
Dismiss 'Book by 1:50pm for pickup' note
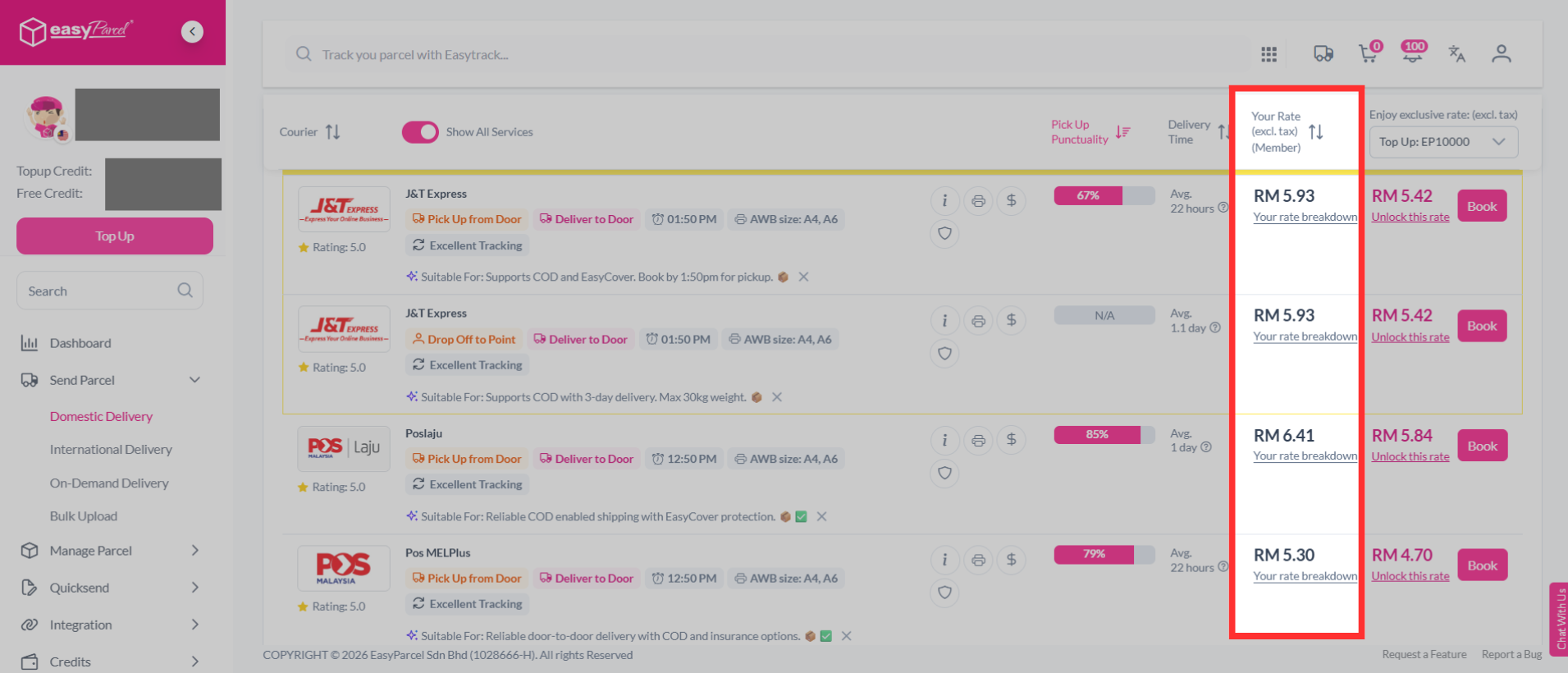[x=803, y=277]
